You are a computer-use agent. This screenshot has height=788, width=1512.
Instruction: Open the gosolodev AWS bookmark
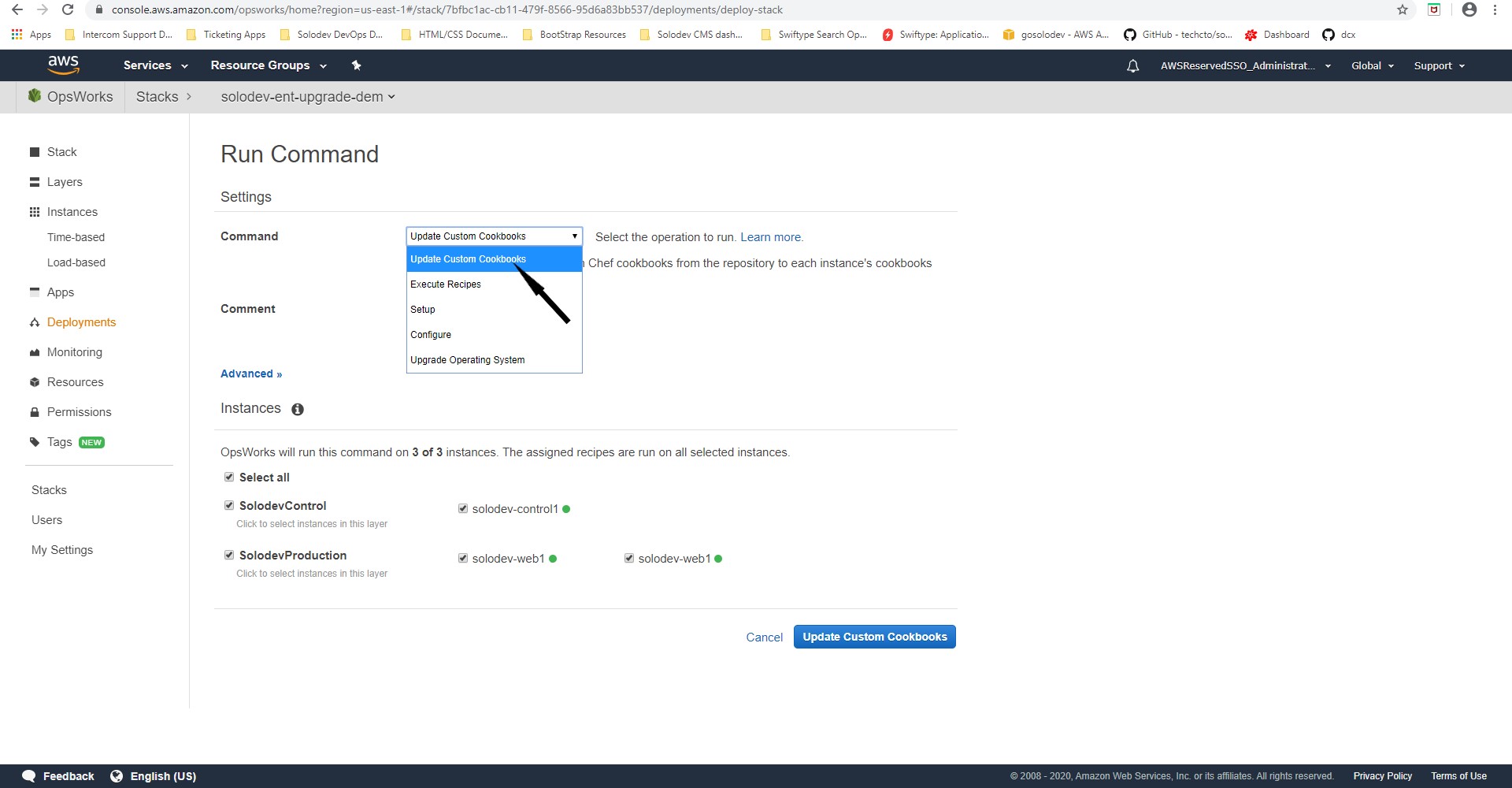coord(1055,35)
